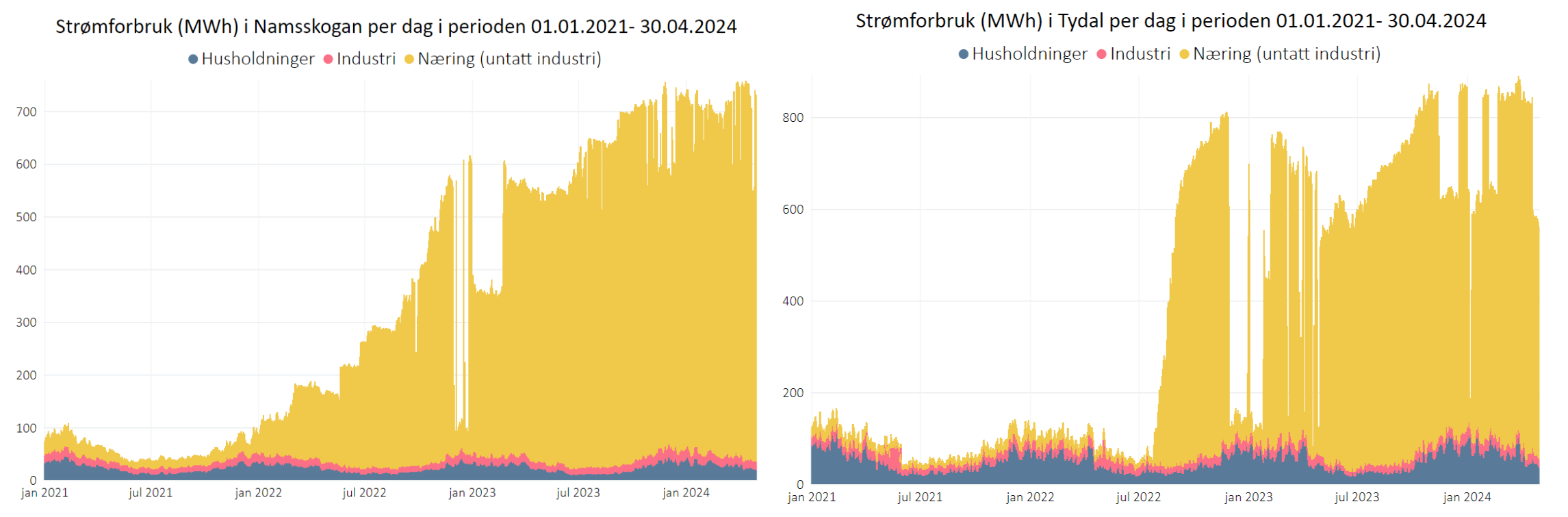1568x517 pixels.
Task: Select the Husholdninger label in the Namsskogan legend
Action: click(x=258, y=59)
